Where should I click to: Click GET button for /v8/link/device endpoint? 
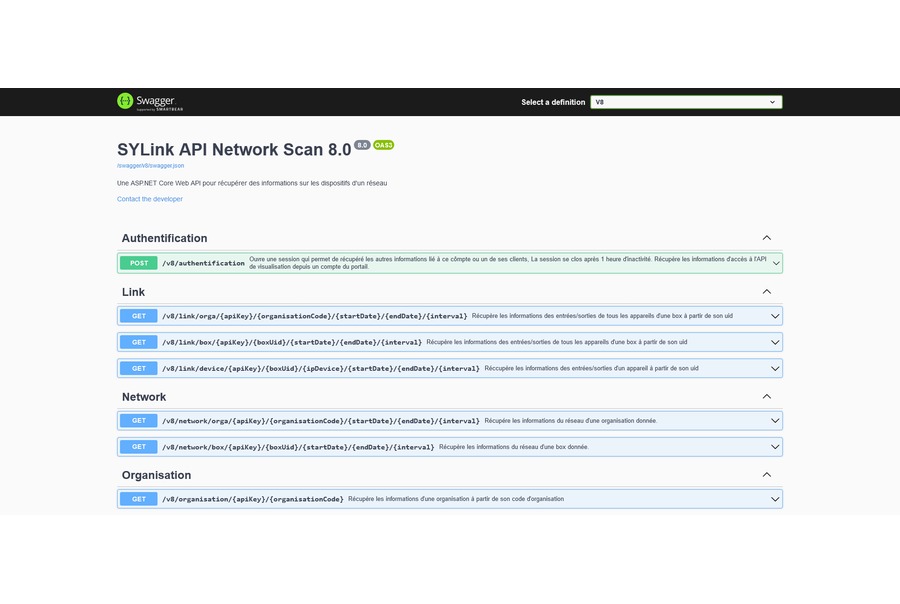click(139, 369)
